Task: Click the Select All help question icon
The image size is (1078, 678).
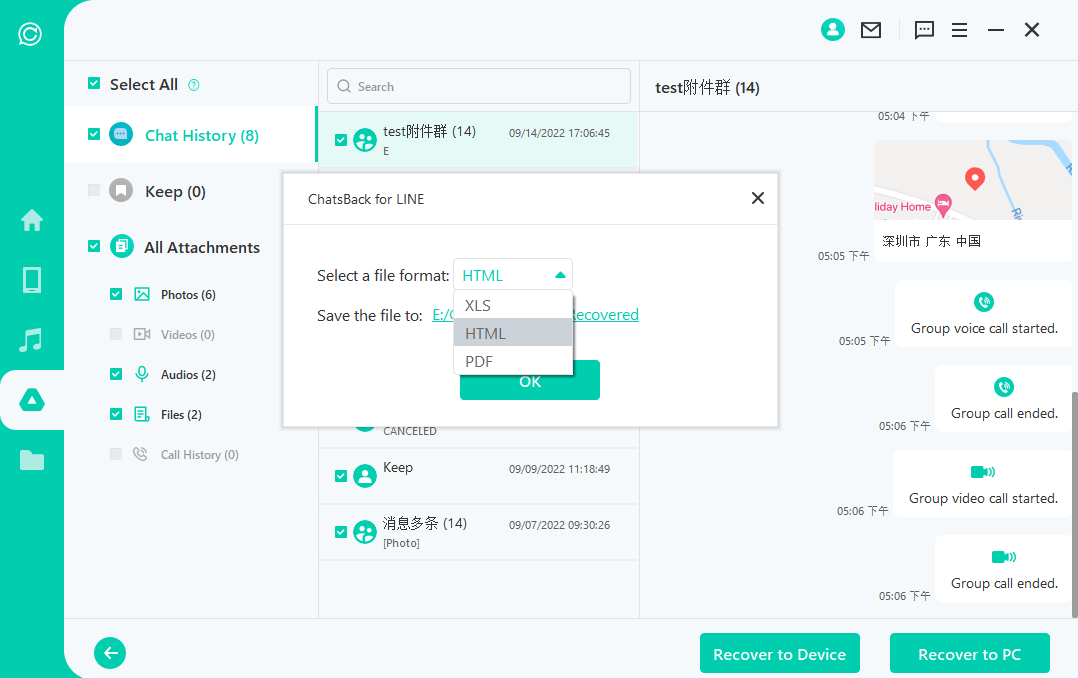Action: point(194,85)
